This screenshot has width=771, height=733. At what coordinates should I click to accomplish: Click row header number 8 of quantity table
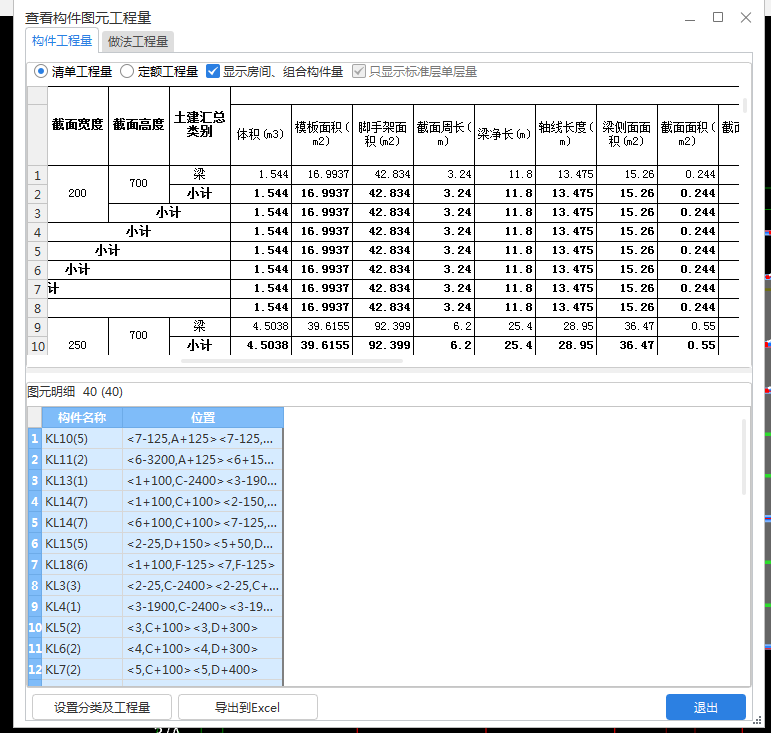[37, 308]
